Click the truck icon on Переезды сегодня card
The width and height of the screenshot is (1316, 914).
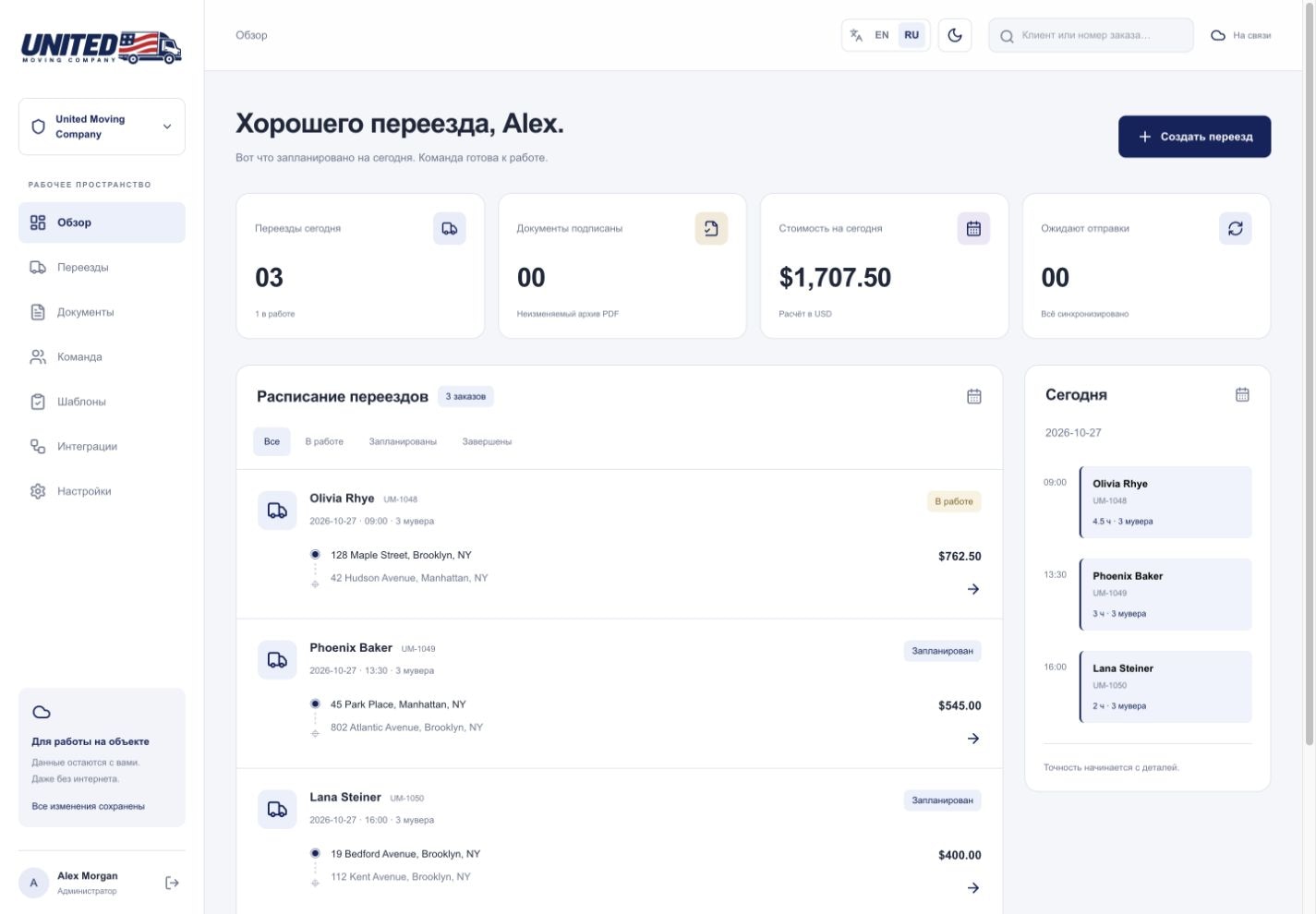click(x=450, y=228)
